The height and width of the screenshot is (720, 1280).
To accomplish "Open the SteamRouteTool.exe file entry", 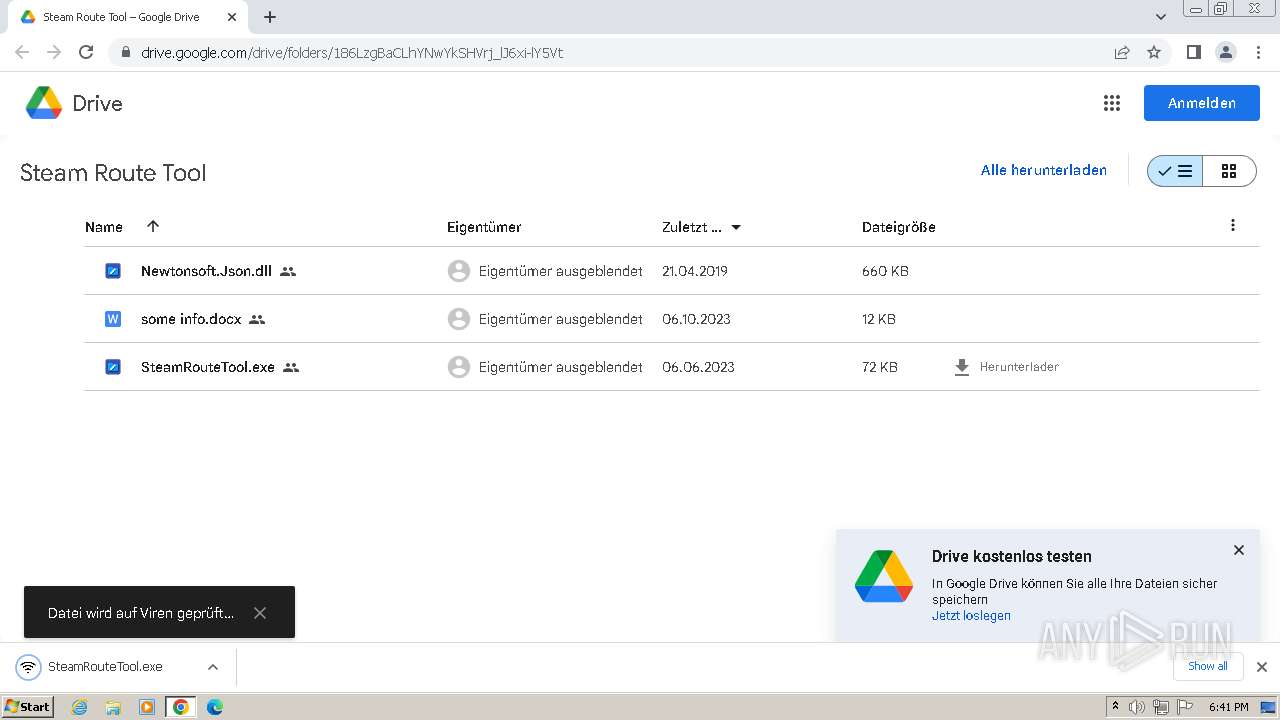I will point(208,367).
